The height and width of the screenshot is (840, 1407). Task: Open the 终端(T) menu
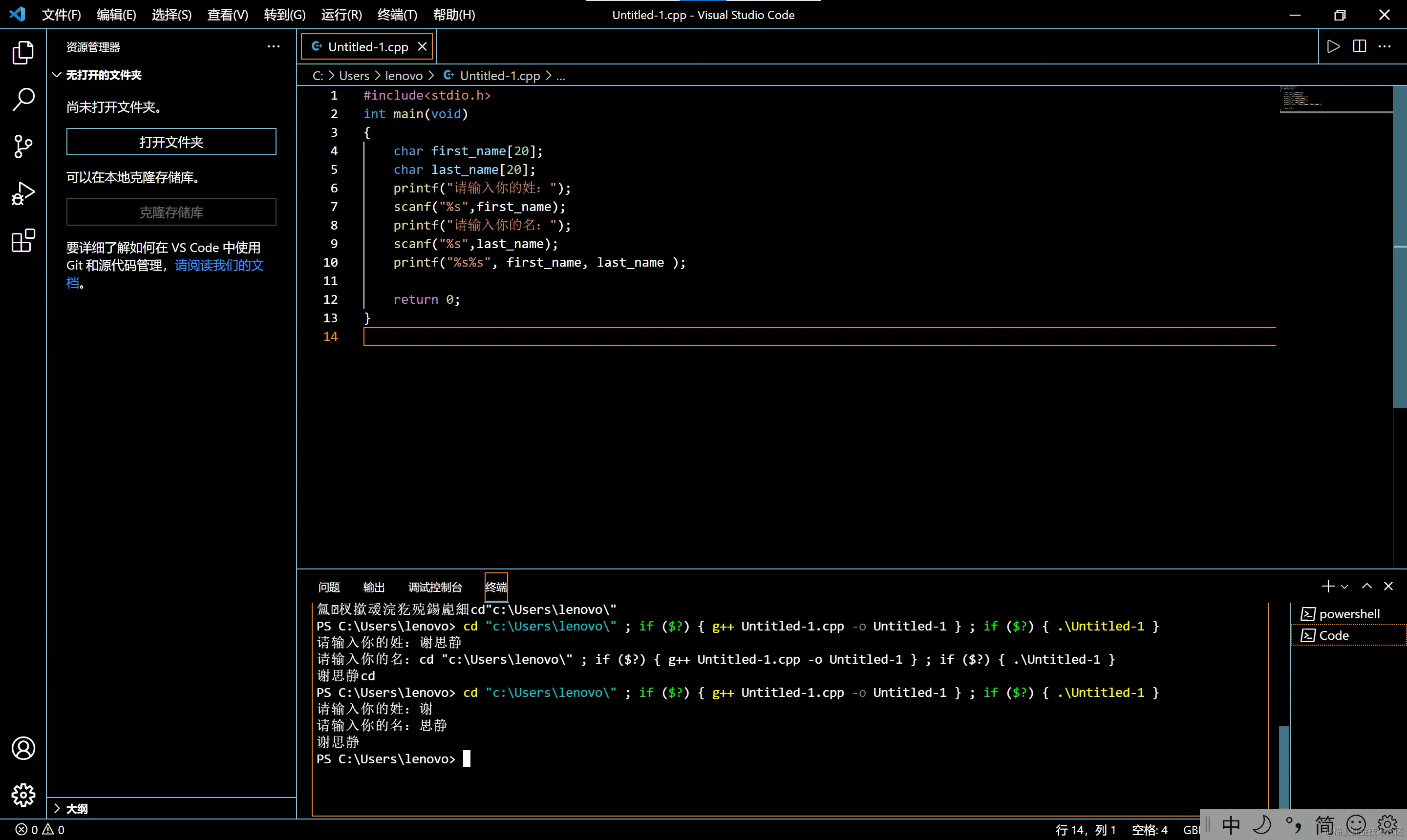pos(397,15)
